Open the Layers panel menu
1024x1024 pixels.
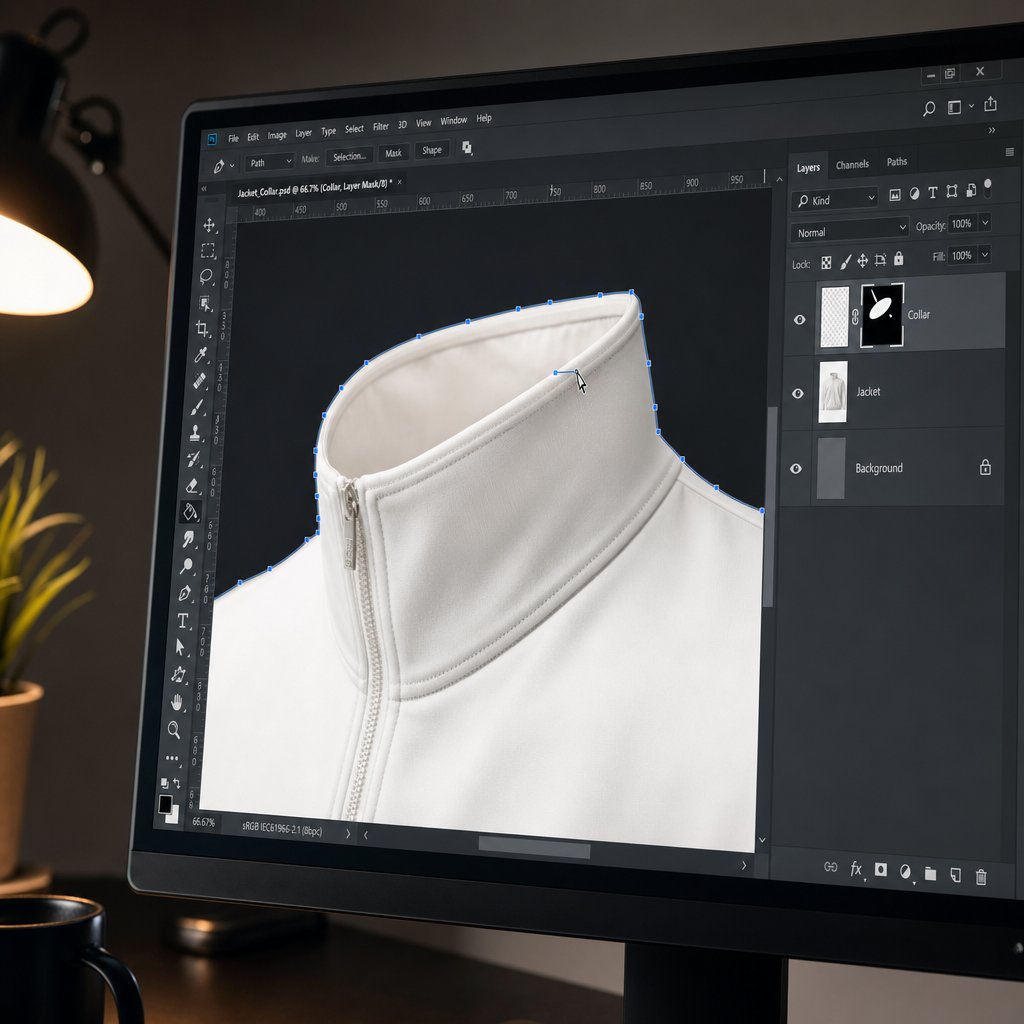[1010, 152]
